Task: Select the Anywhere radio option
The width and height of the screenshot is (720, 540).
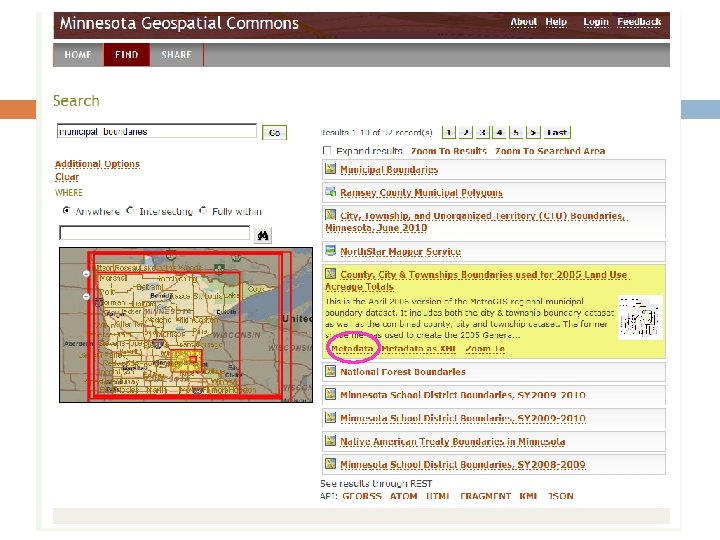Action: pyautogui.click(x=67, y=210)
